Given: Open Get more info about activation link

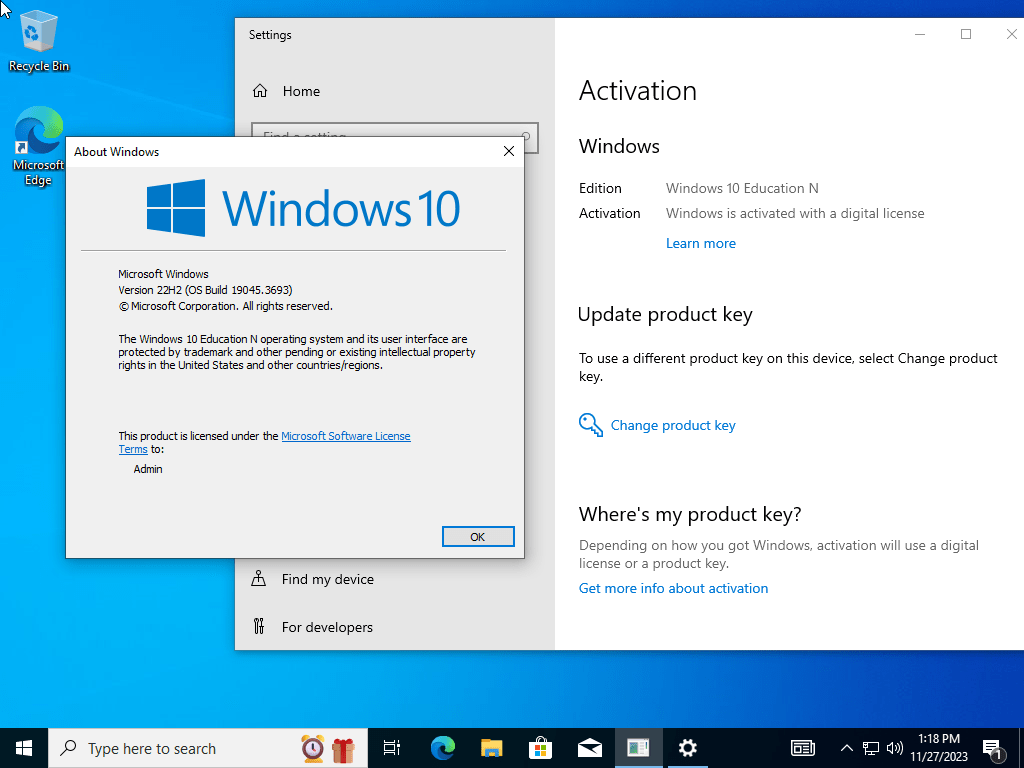Looking at the screenshot, I should click(x=673, y=588).
